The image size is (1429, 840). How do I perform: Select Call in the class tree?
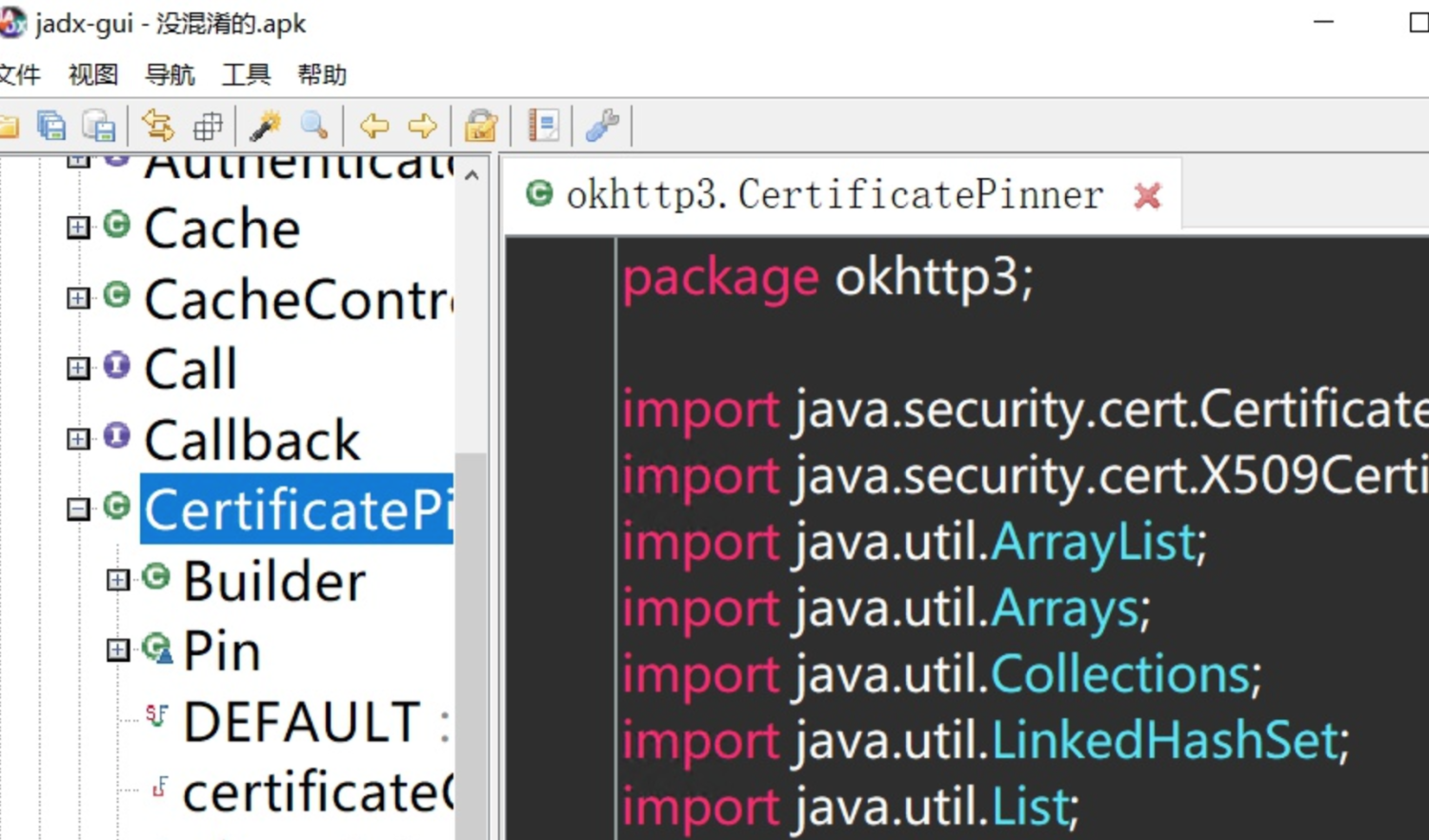191,369
